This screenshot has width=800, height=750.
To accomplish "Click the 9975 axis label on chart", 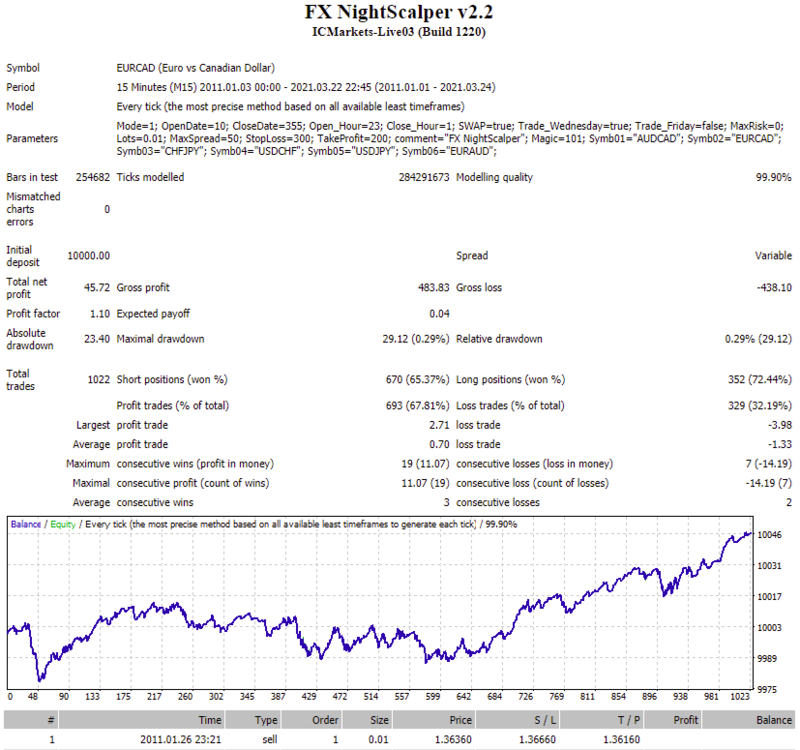I will (x=767, y=689).
